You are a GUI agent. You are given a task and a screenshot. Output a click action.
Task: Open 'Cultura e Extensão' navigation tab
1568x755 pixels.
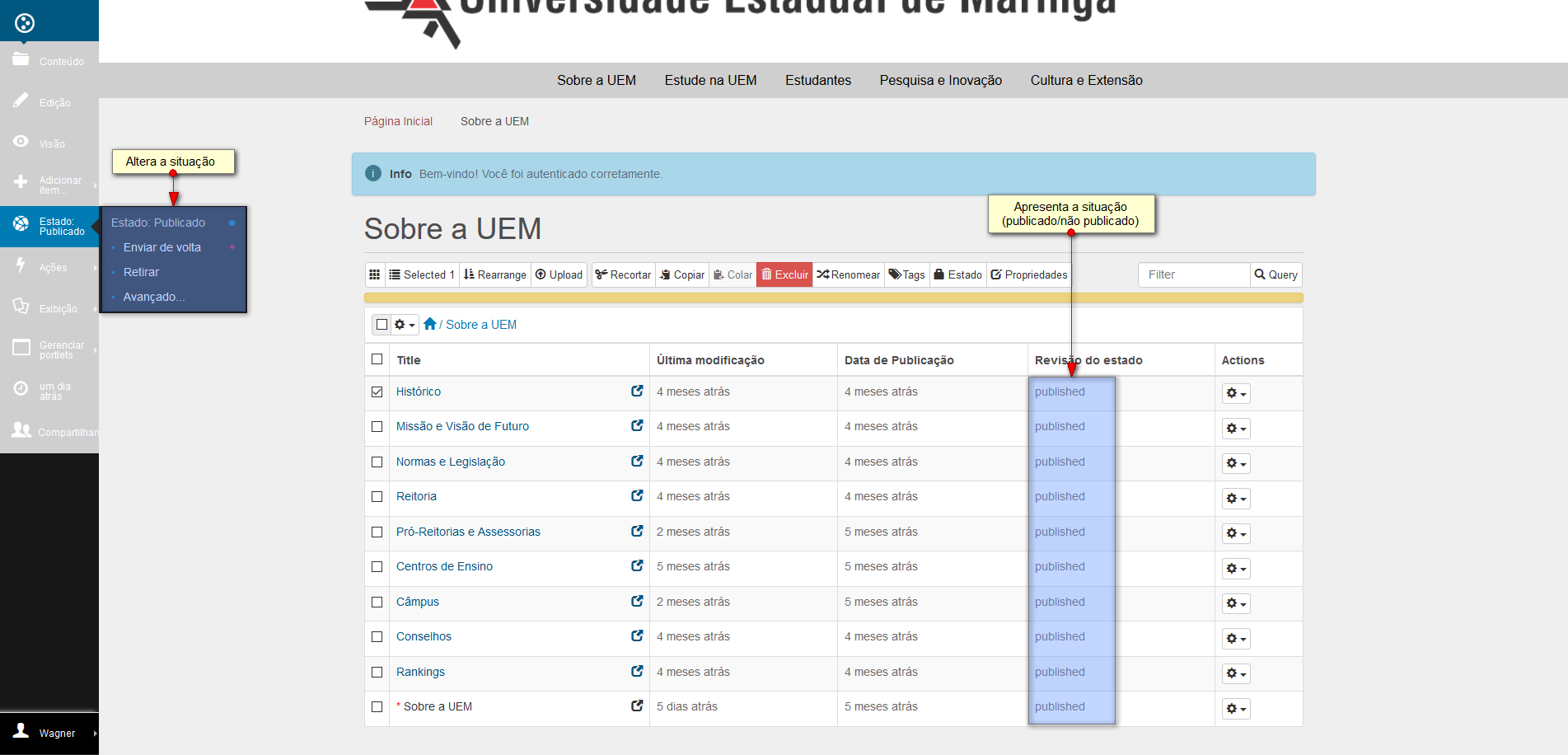[1086, 80]
